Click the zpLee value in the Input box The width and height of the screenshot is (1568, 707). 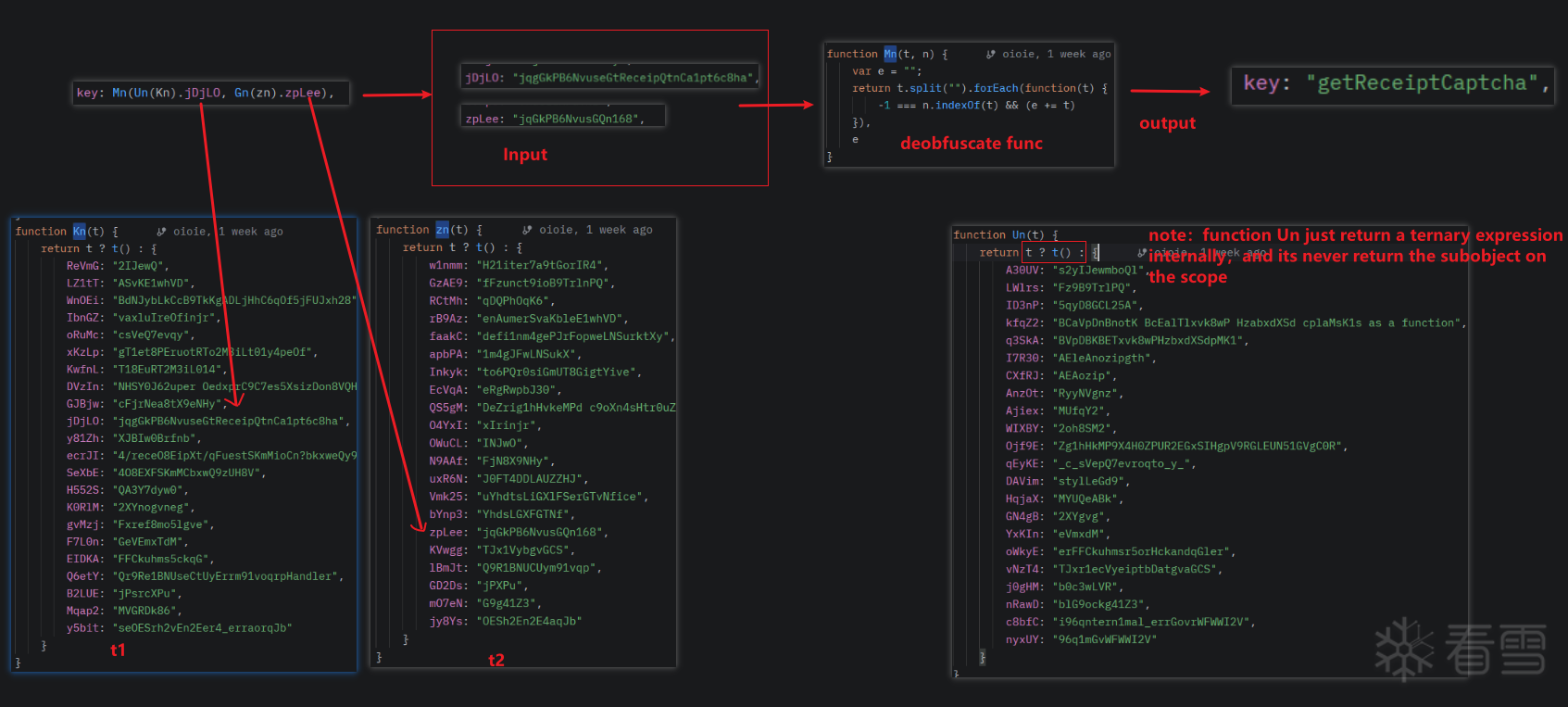578,119
